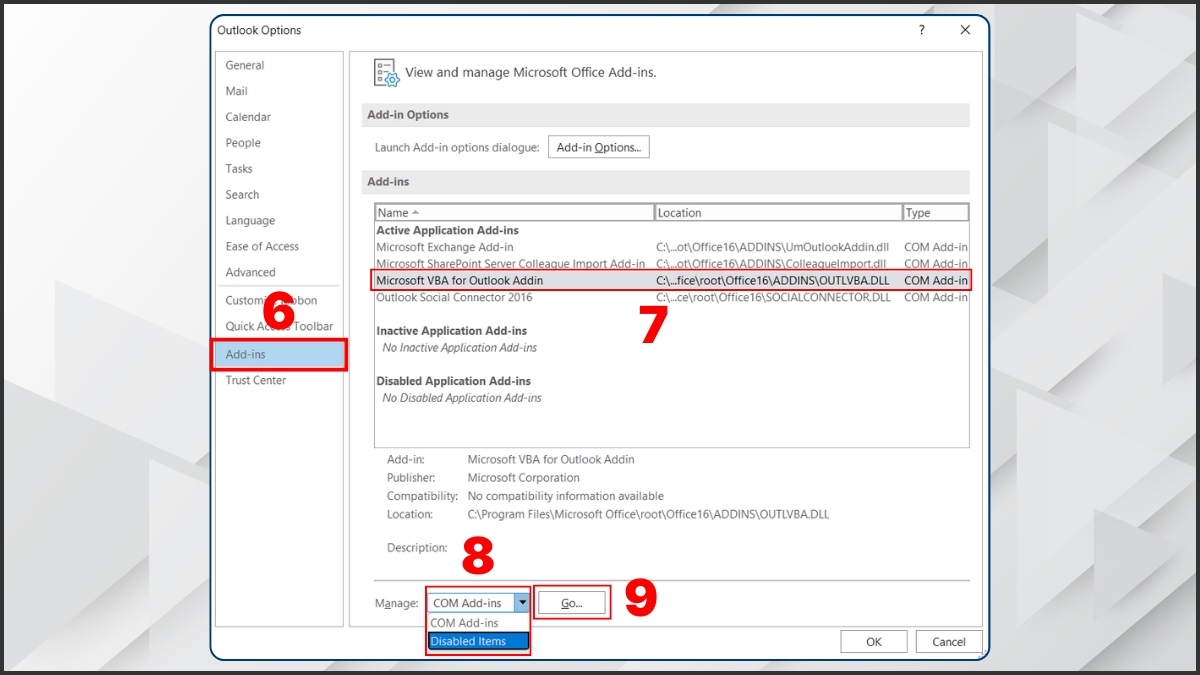Click the full OUTLVBA.DLL location path
Viewport: 1200px width, 675px height.
click(648, 514)
